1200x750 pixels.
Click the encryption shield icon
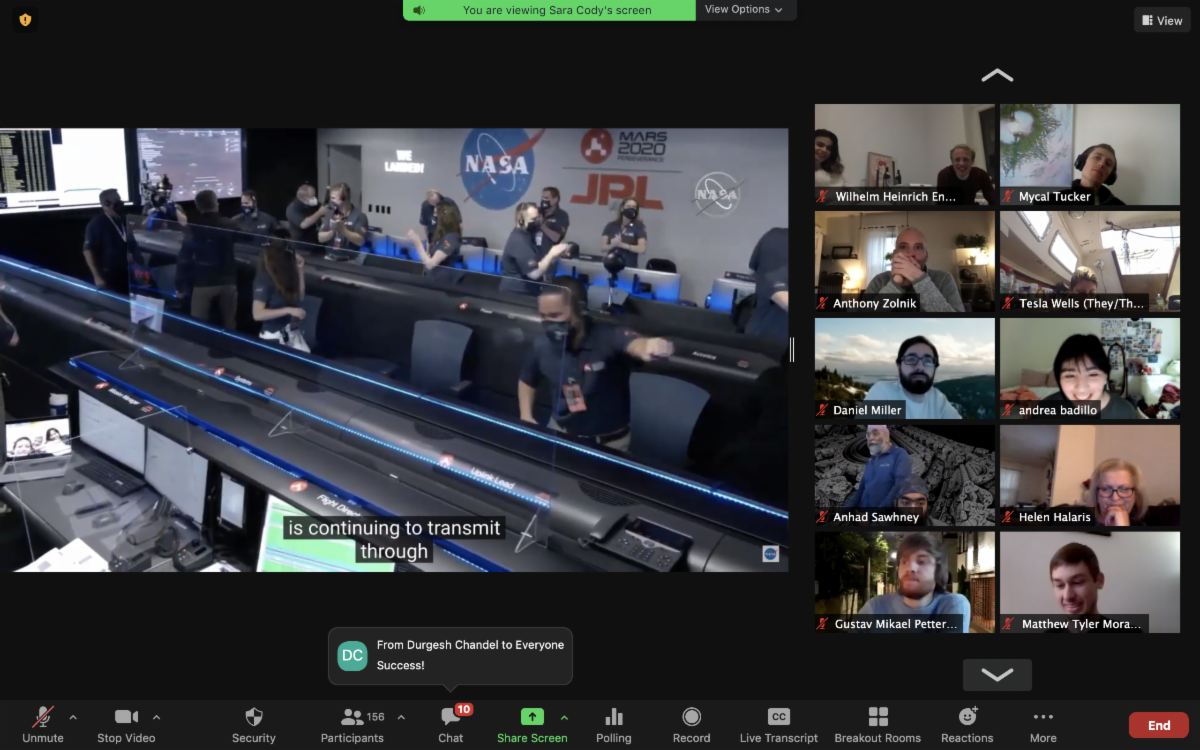click(25, 19)
